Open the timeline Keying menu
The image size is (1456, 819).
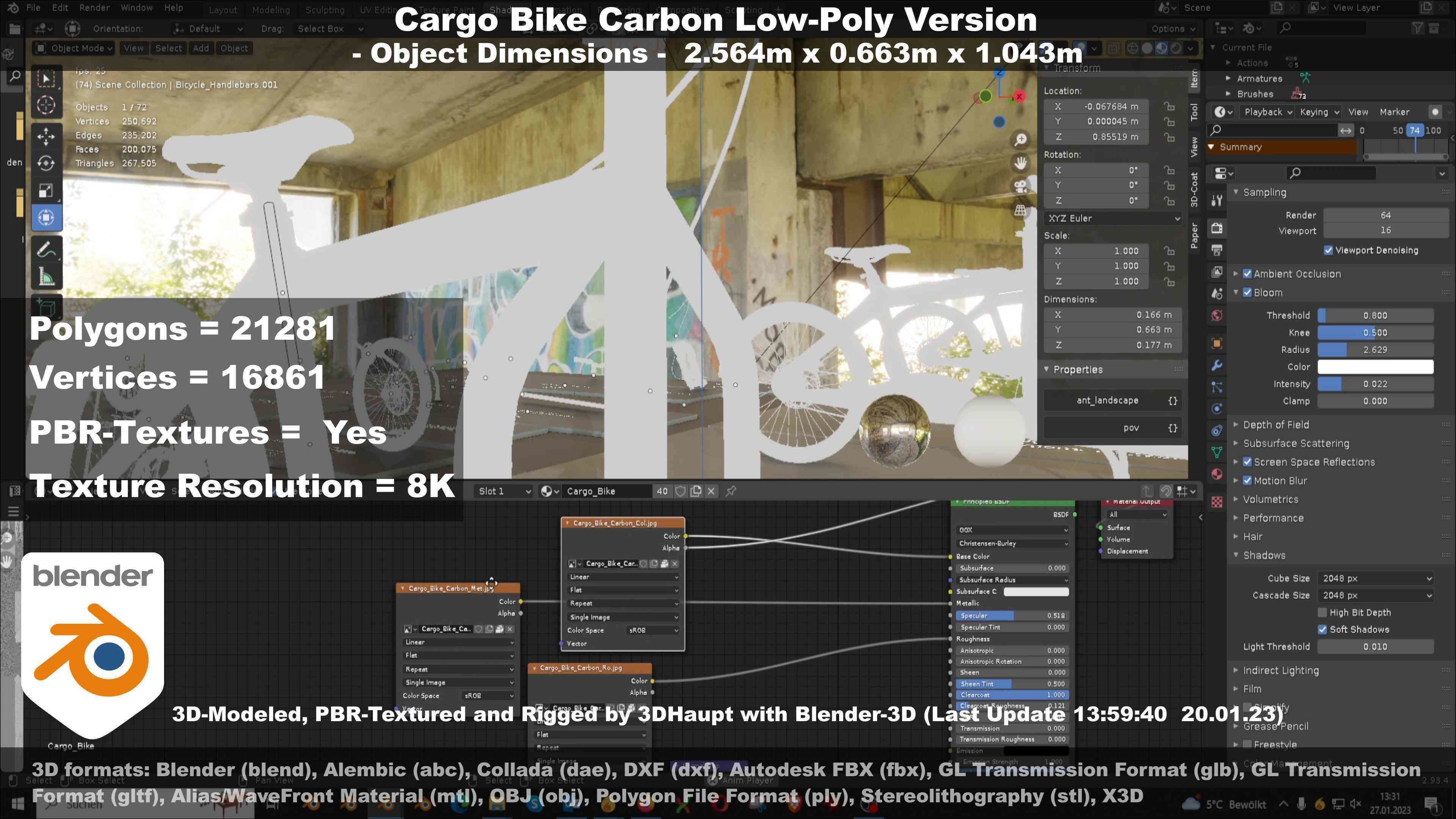(1319, 112)
